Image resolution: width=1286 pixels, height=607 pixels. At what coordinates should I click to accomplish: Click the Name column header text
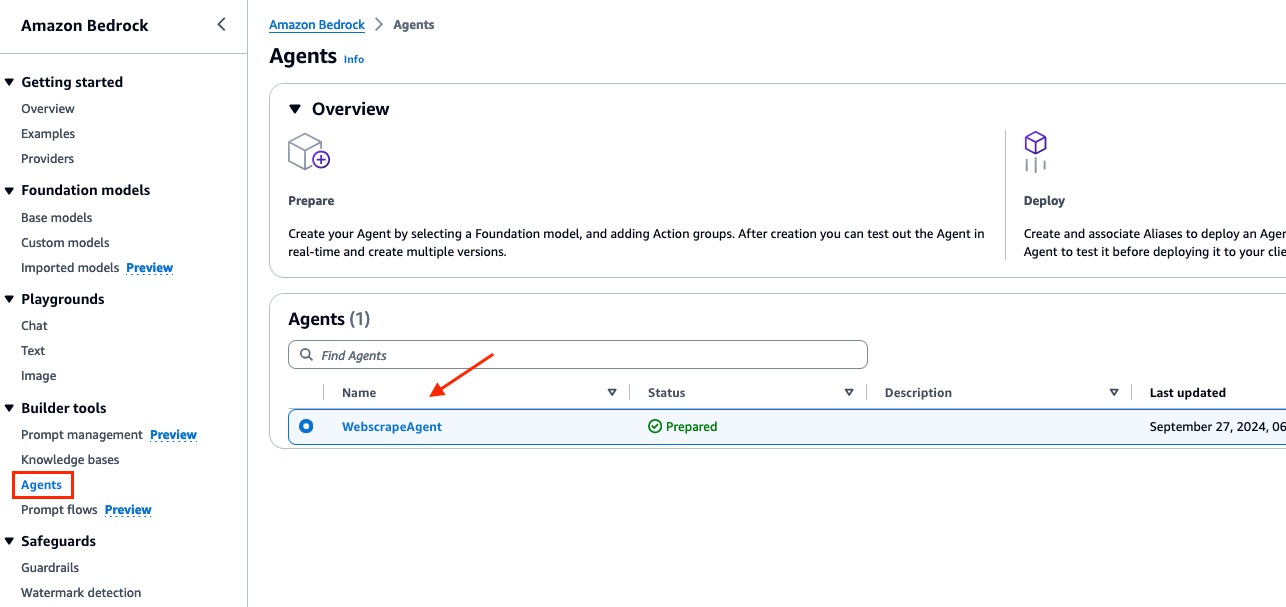(359, 393)
